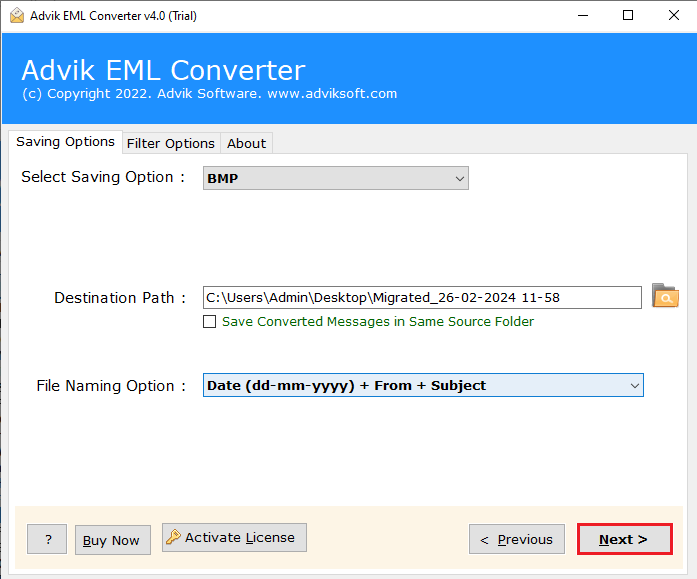Click the Advik EML Converter banner heading

point(164,70)
